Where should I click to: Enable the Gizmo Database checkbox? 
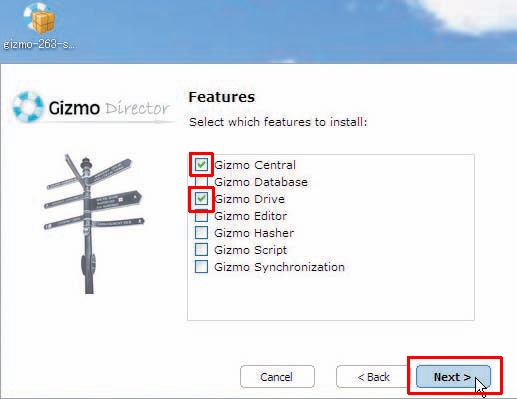pyautogui.click(x=201, y=182)
